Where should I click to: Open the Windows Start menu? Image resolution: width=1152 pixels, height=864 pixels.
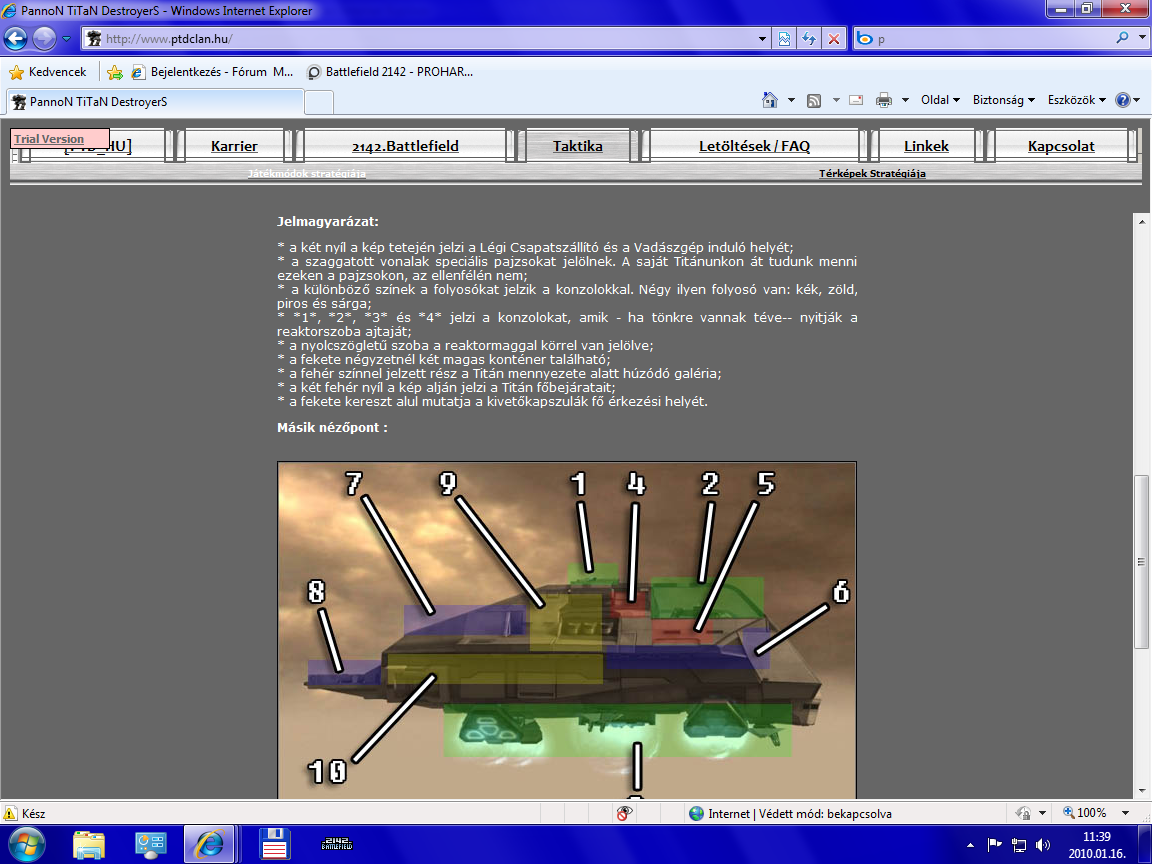tap(26, 844)
